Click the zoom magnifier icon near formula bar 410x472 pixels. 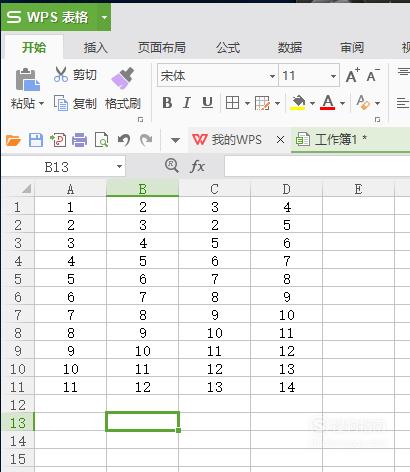click(x=172, y=165)
